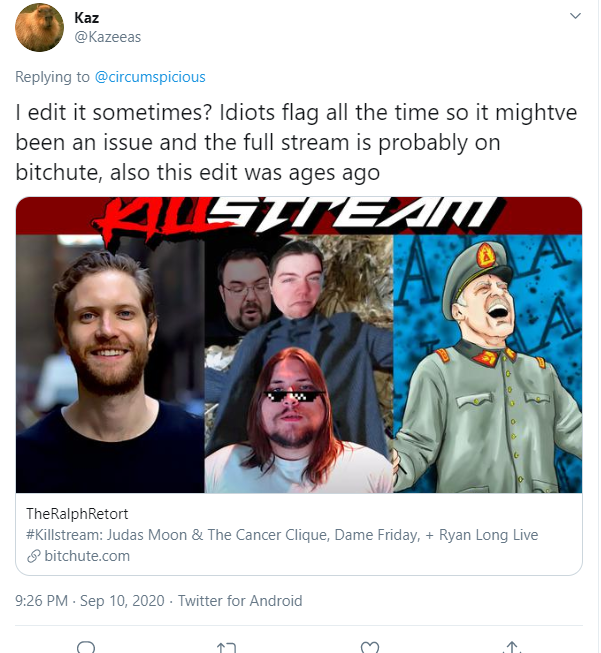Click the Twitter for Android source label

coord(240,601)
